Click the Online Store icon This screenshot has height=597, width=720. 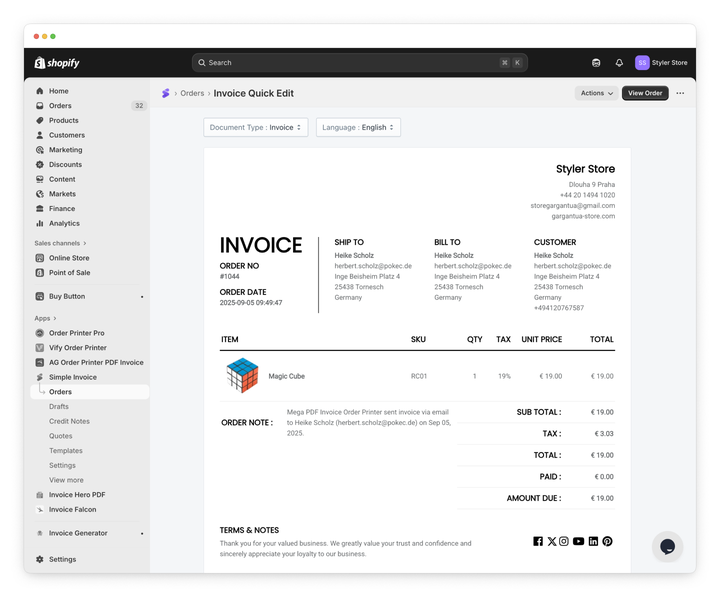click(40, 258)
